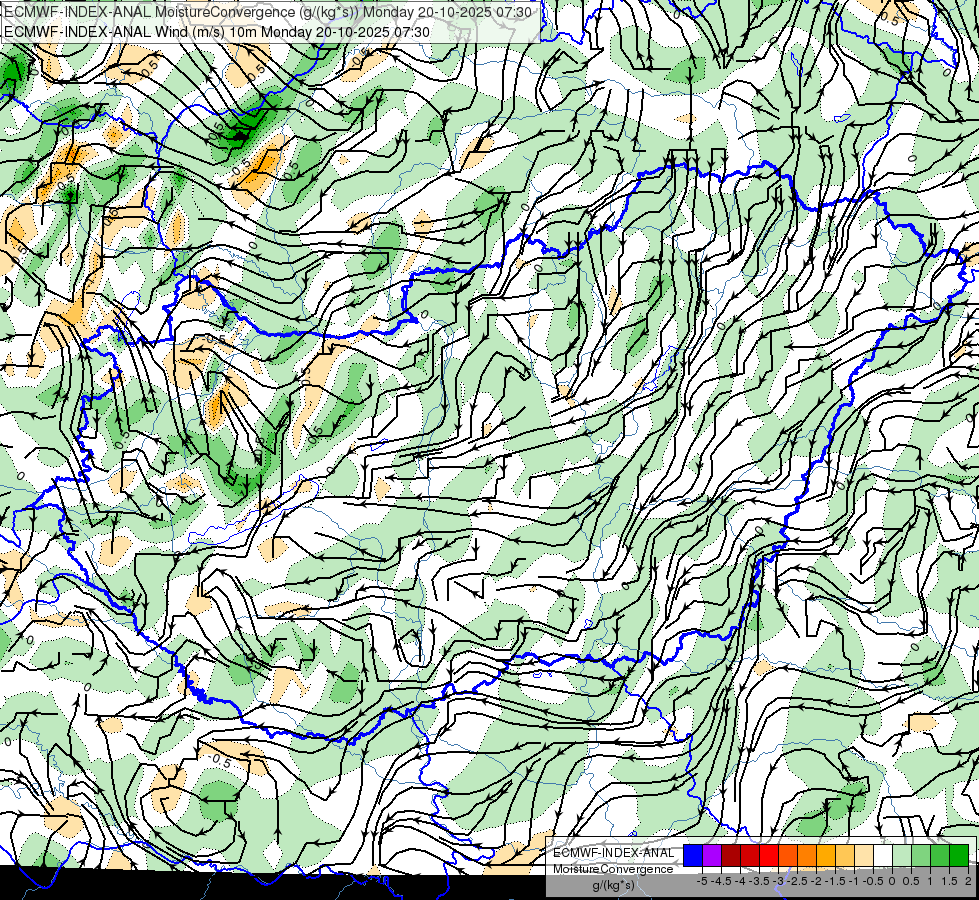979x900 pixels.
Task: Select pale green swatch between 0 and 0.5
Action: pyautogui.click(x=902, y=855)
